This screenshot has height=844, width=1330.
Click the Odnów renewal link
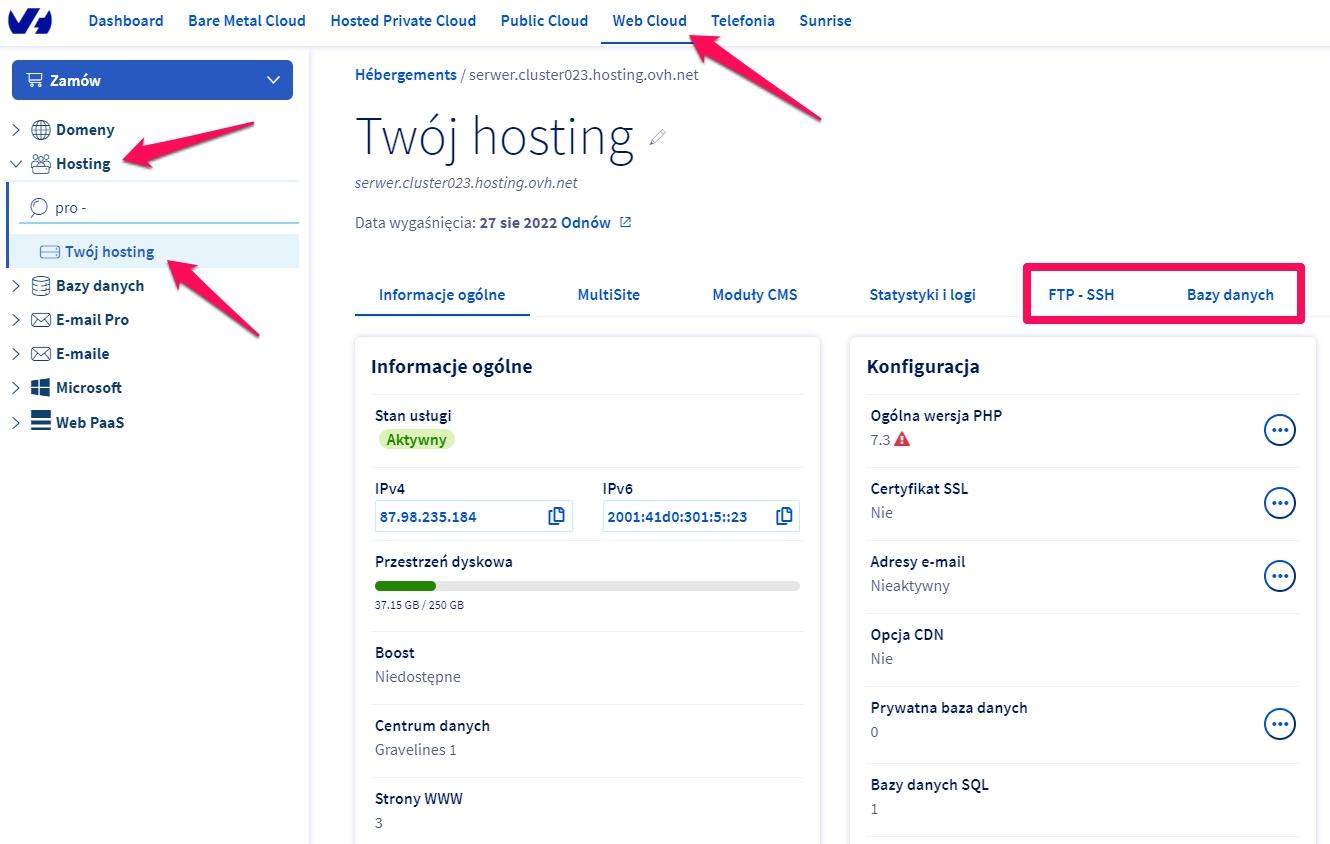[586, 223]
